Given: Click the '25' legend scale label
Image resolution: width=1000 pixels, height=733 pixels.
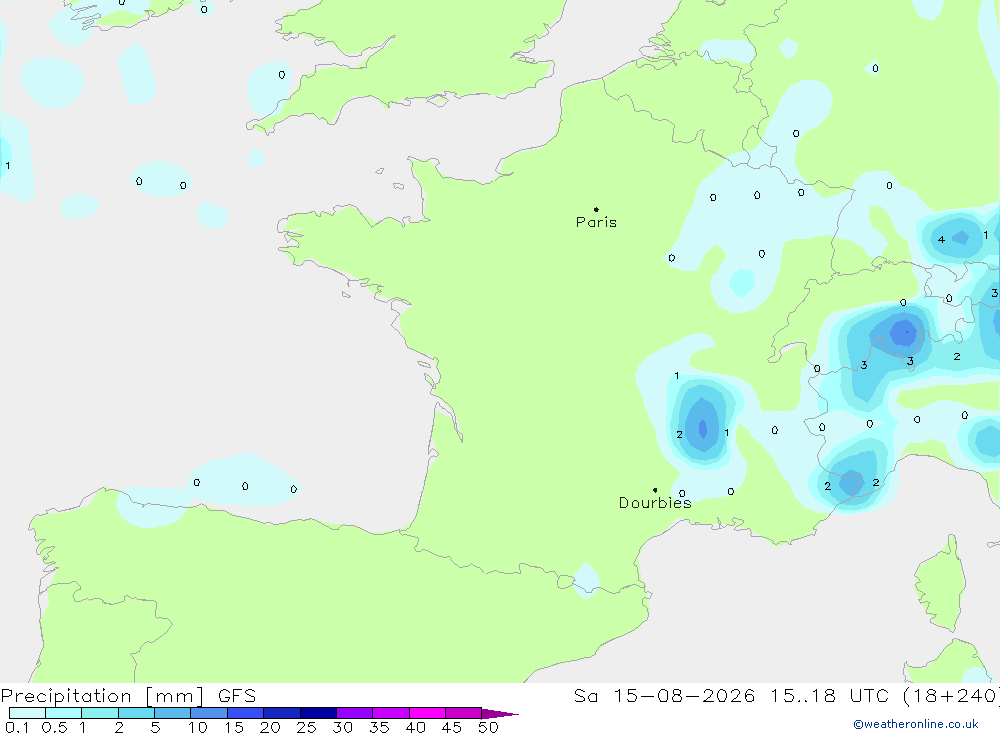Looking at the screenshot, I should [306, 727].
